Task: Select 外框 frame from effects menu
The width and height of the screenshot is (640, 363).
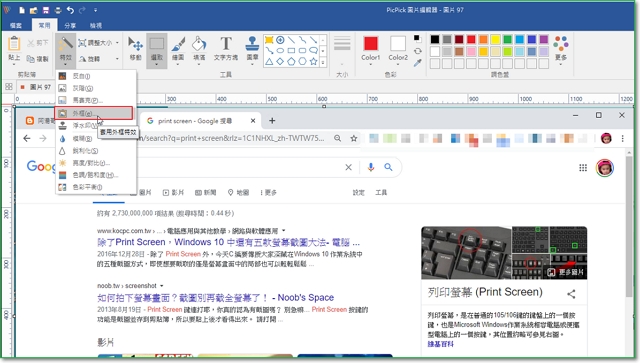Action: [94, 113]
